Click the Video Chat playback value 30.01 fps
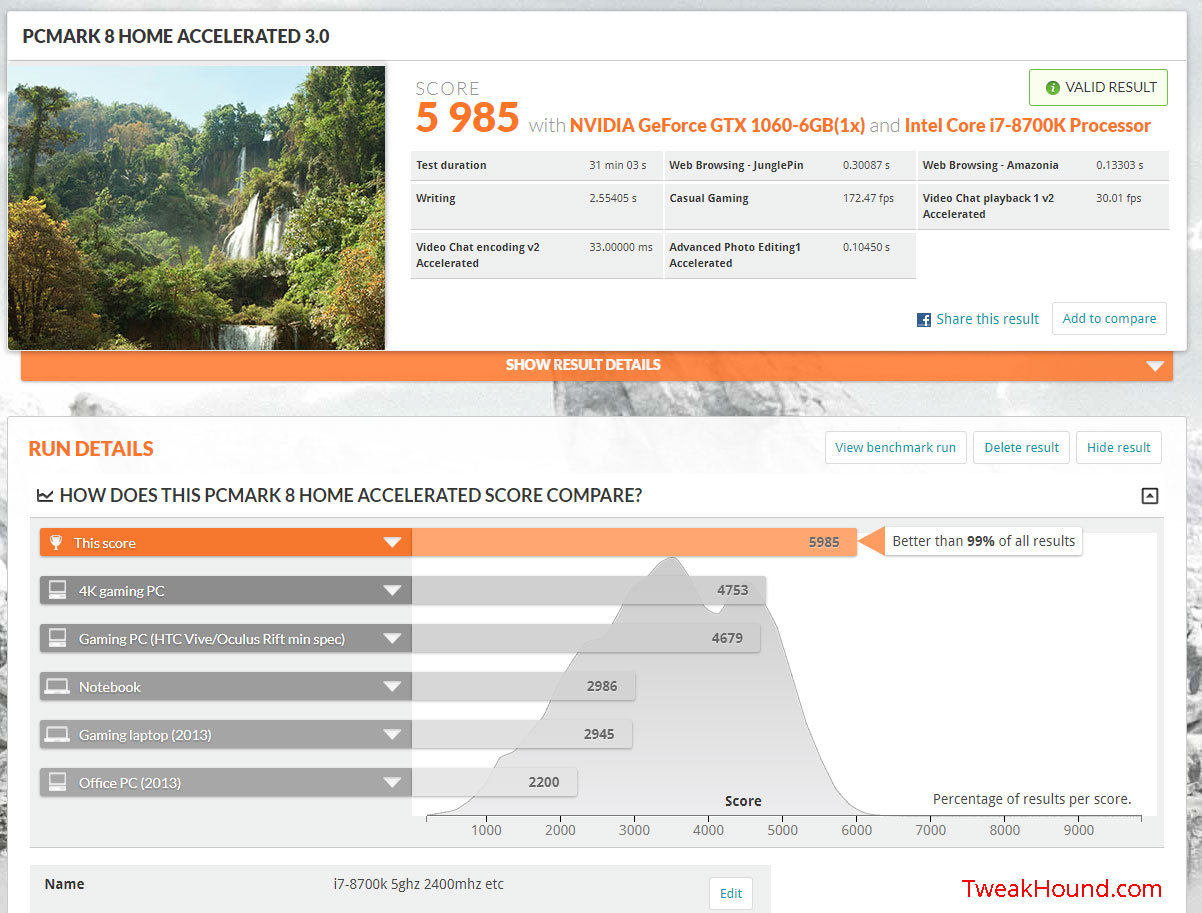 coord(1119,198)
